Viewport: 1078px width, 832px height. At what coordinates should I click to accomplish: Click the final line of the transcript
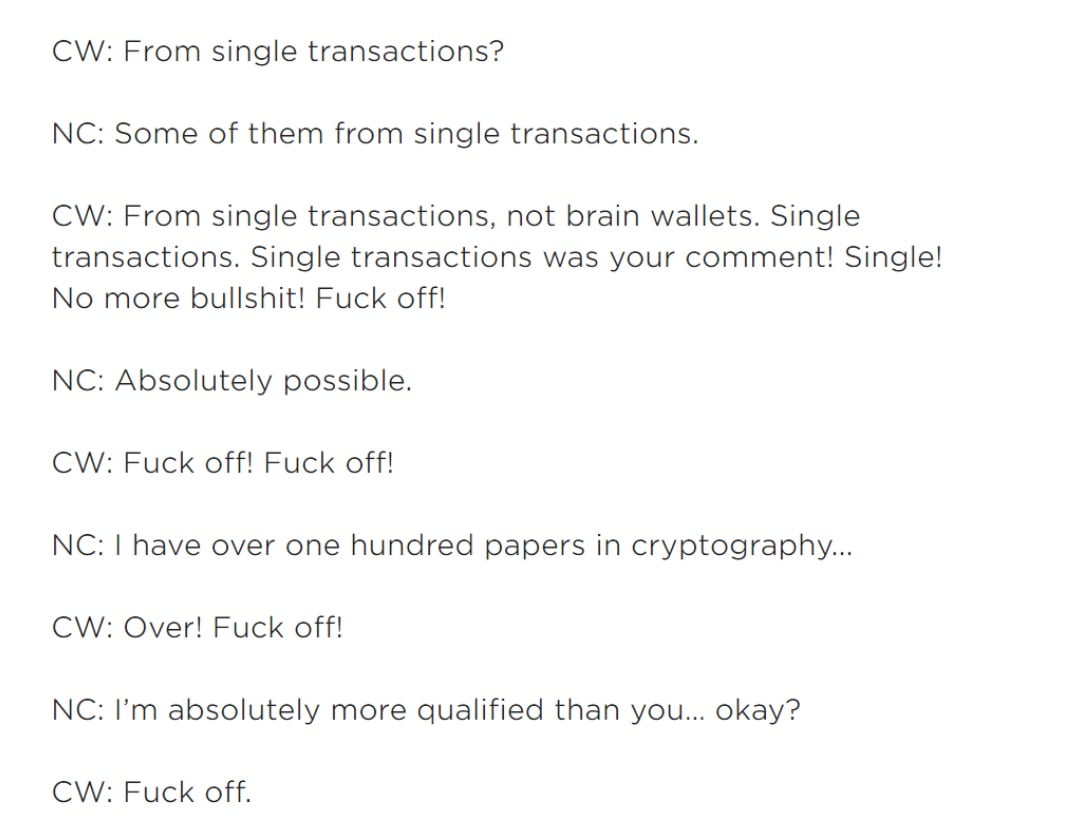[151, 793]
